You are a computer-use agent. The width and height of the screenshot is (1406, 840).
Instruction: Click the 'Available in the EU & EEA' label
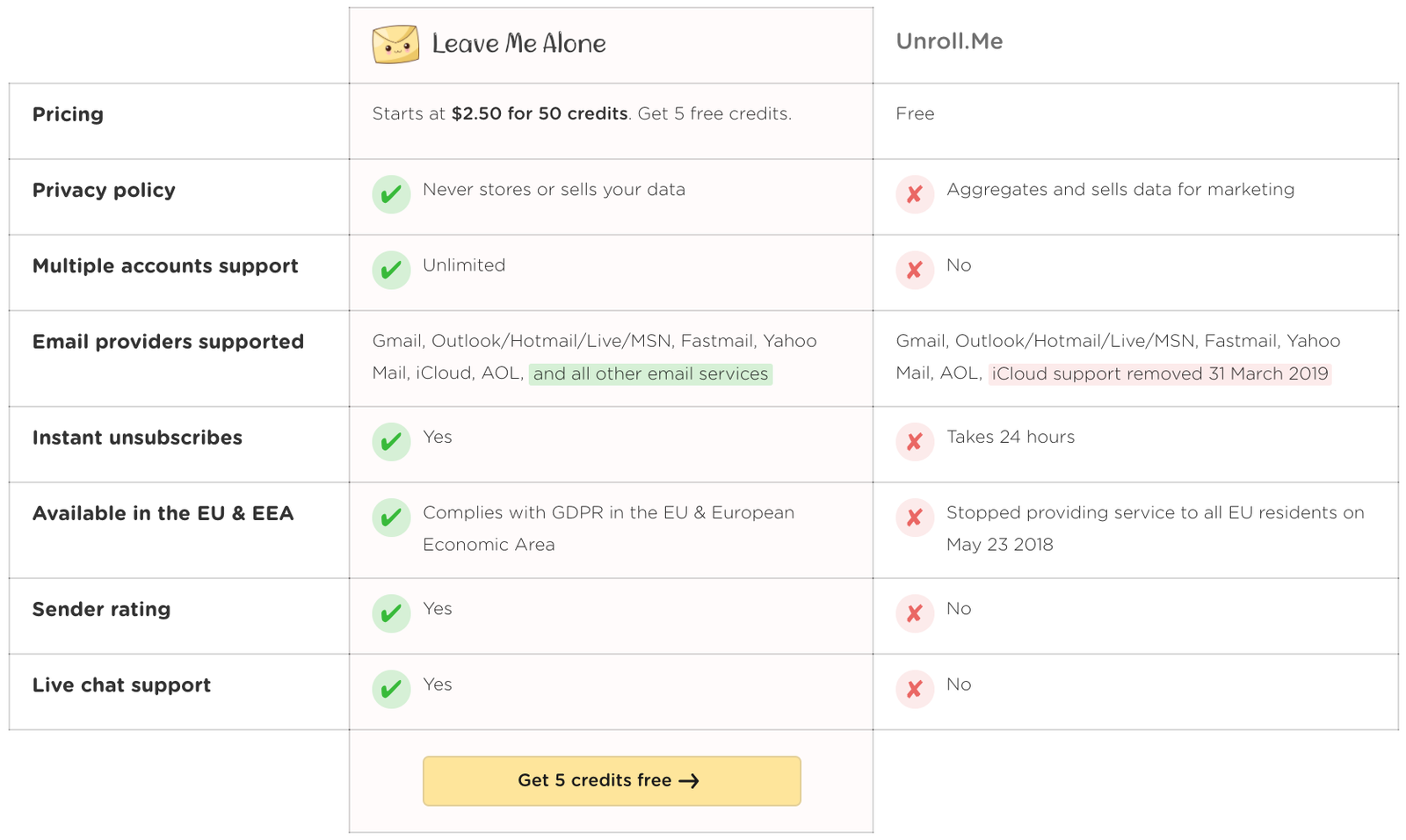pos(163,513)
